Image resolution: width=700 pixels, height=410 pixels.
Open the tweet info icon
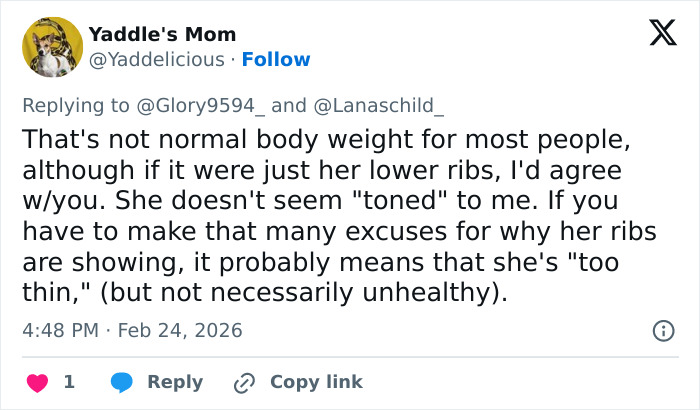coord(662,330)
